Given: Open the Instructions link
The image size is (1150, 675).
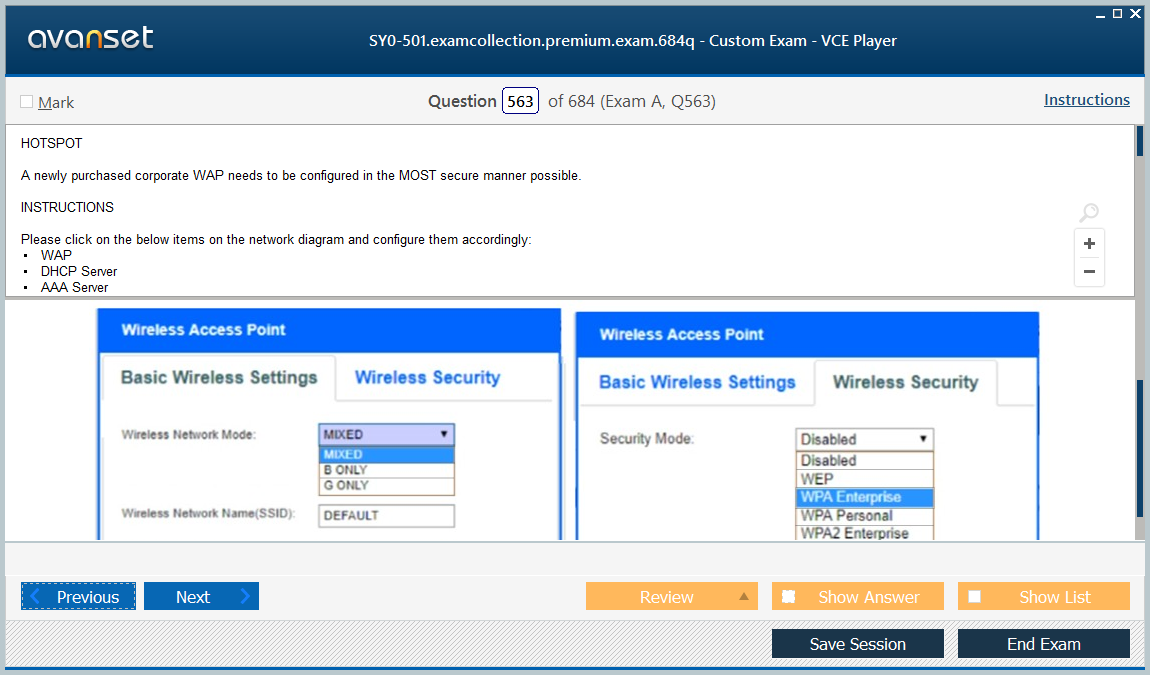Looking at the screenshot, I should (x=1086, y=100).
